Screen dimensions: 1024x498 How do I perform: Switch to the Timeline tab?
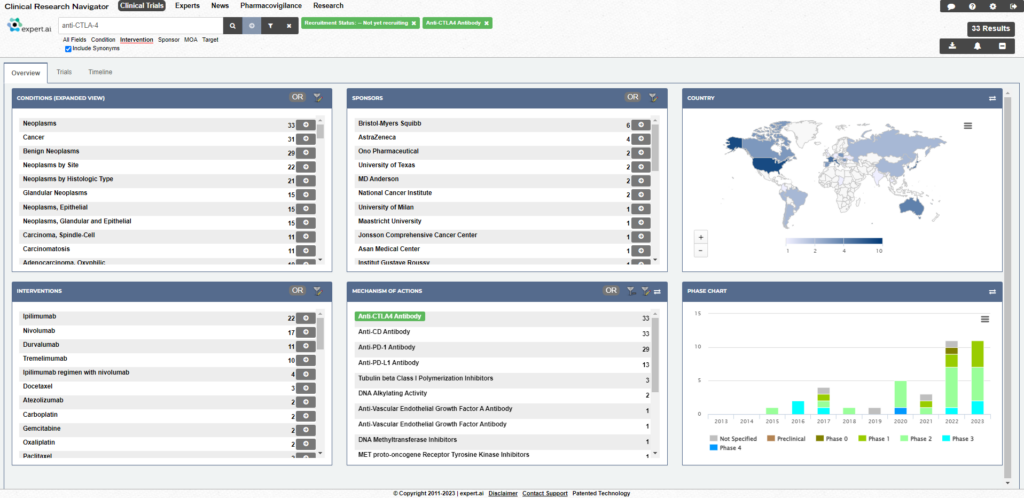[x=100, y=72]
